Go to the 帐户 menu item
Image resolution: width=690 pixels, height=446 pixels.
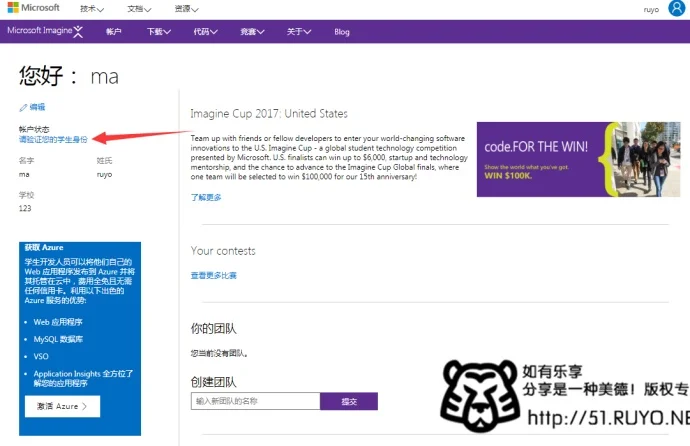[x=114, y=32]
